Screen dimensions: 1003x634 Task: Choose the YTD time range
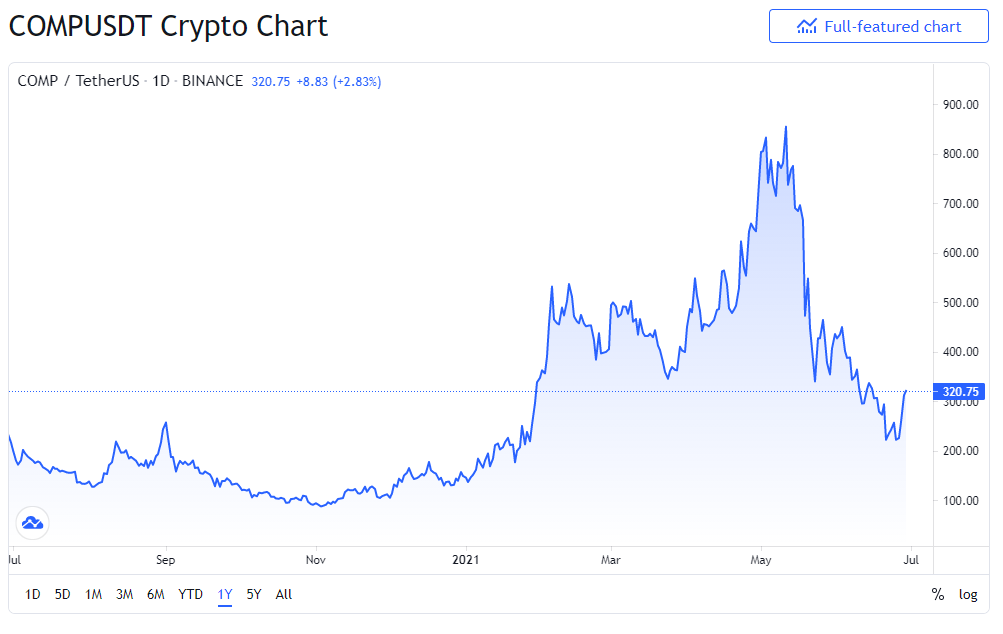coord(190,594)
